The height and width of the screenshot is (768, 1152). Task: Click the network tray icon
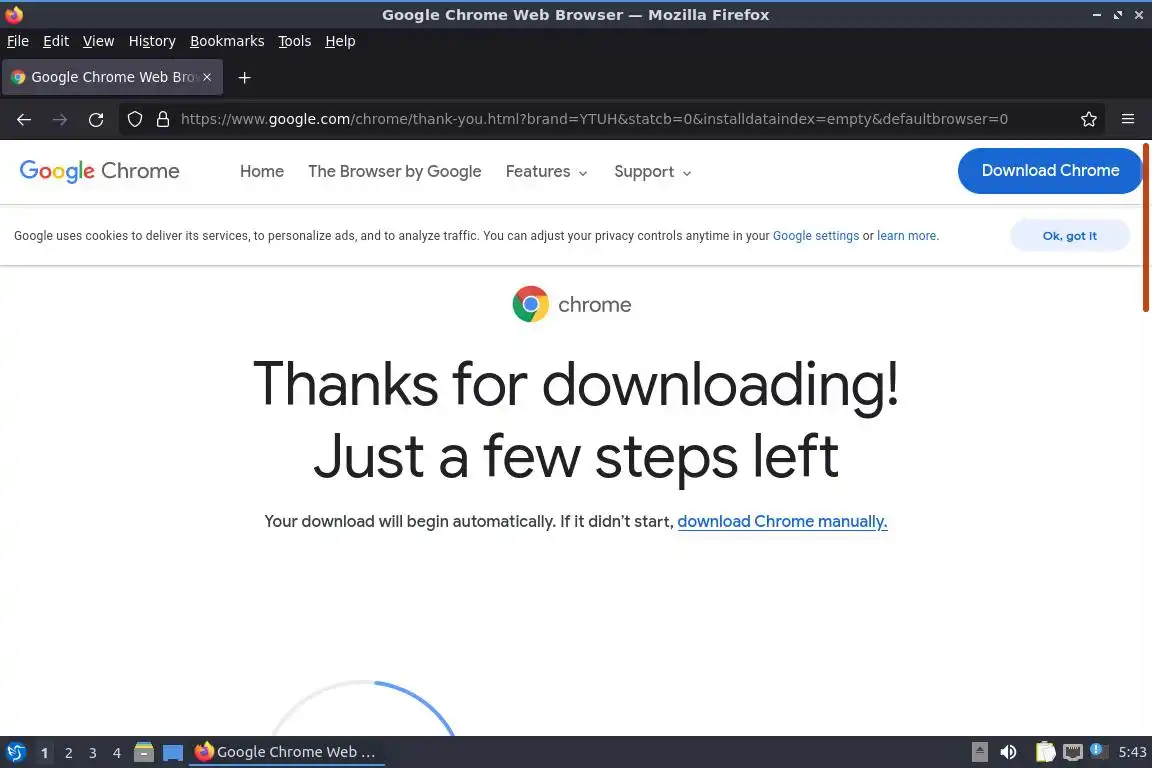(1073, 752)
